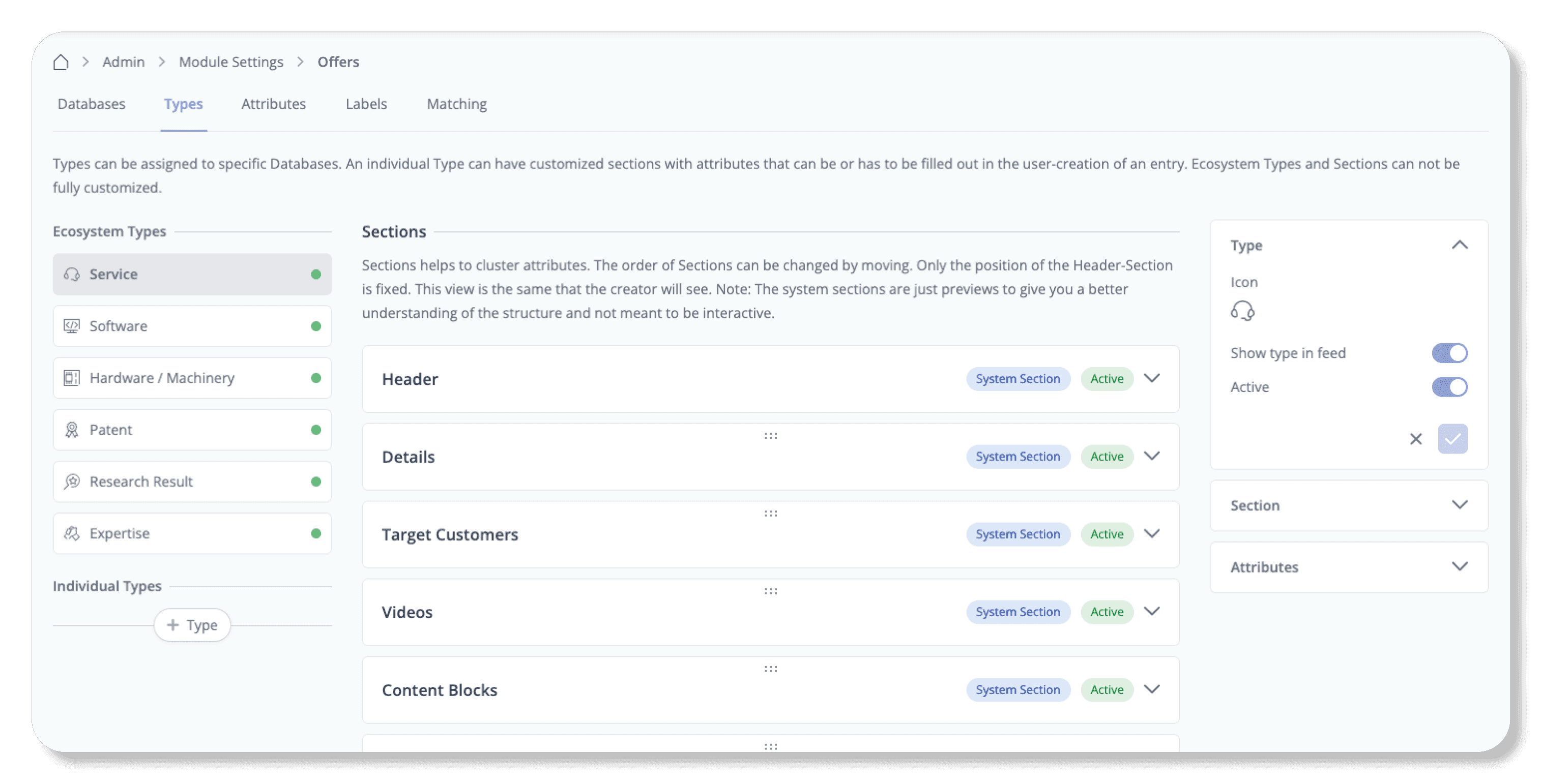Click the headset icon under Icon

pyautogui.click(x=1242, y=311)
